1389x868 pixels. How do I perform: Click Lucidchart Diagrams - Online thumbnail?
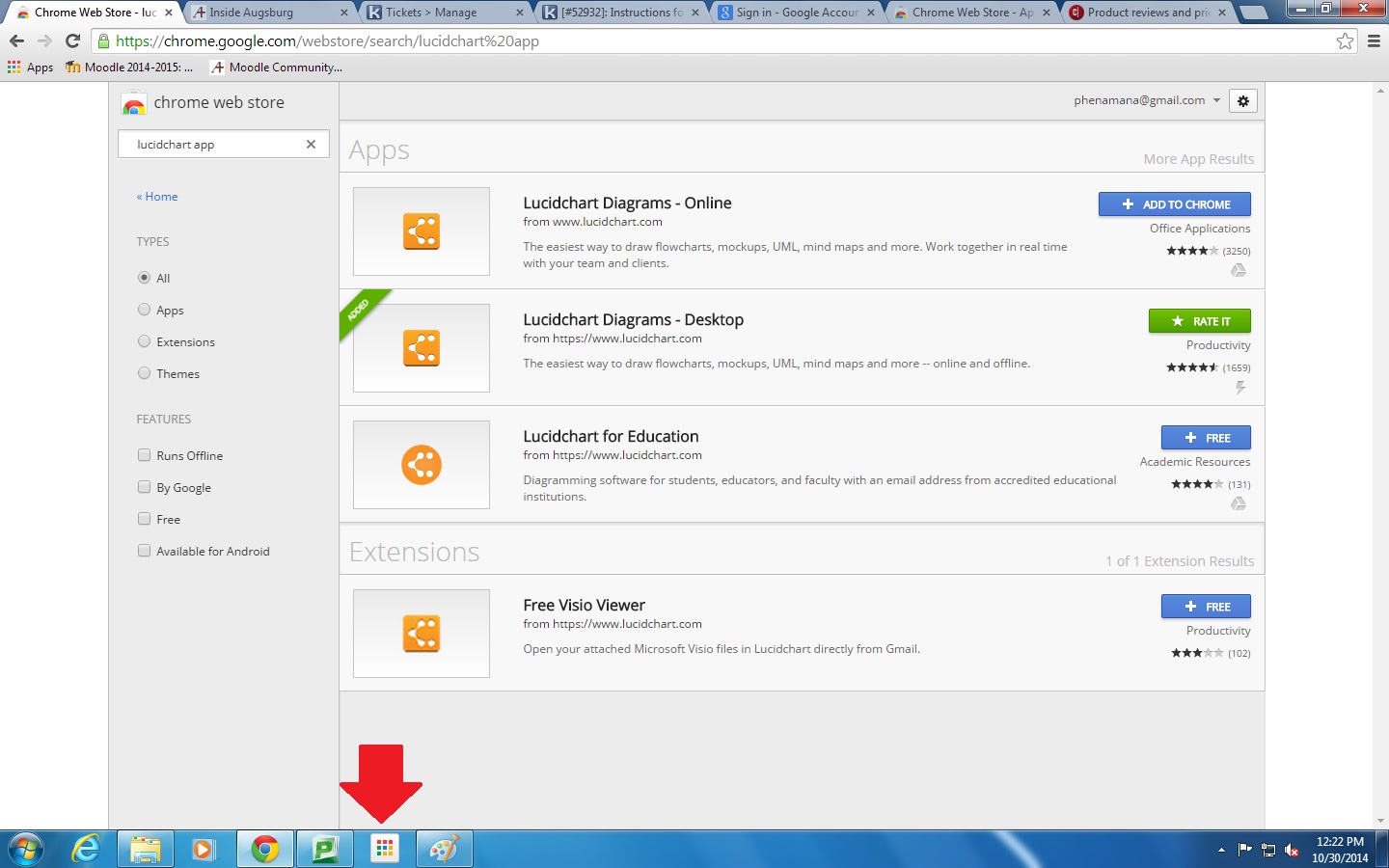tap(422, 231)
